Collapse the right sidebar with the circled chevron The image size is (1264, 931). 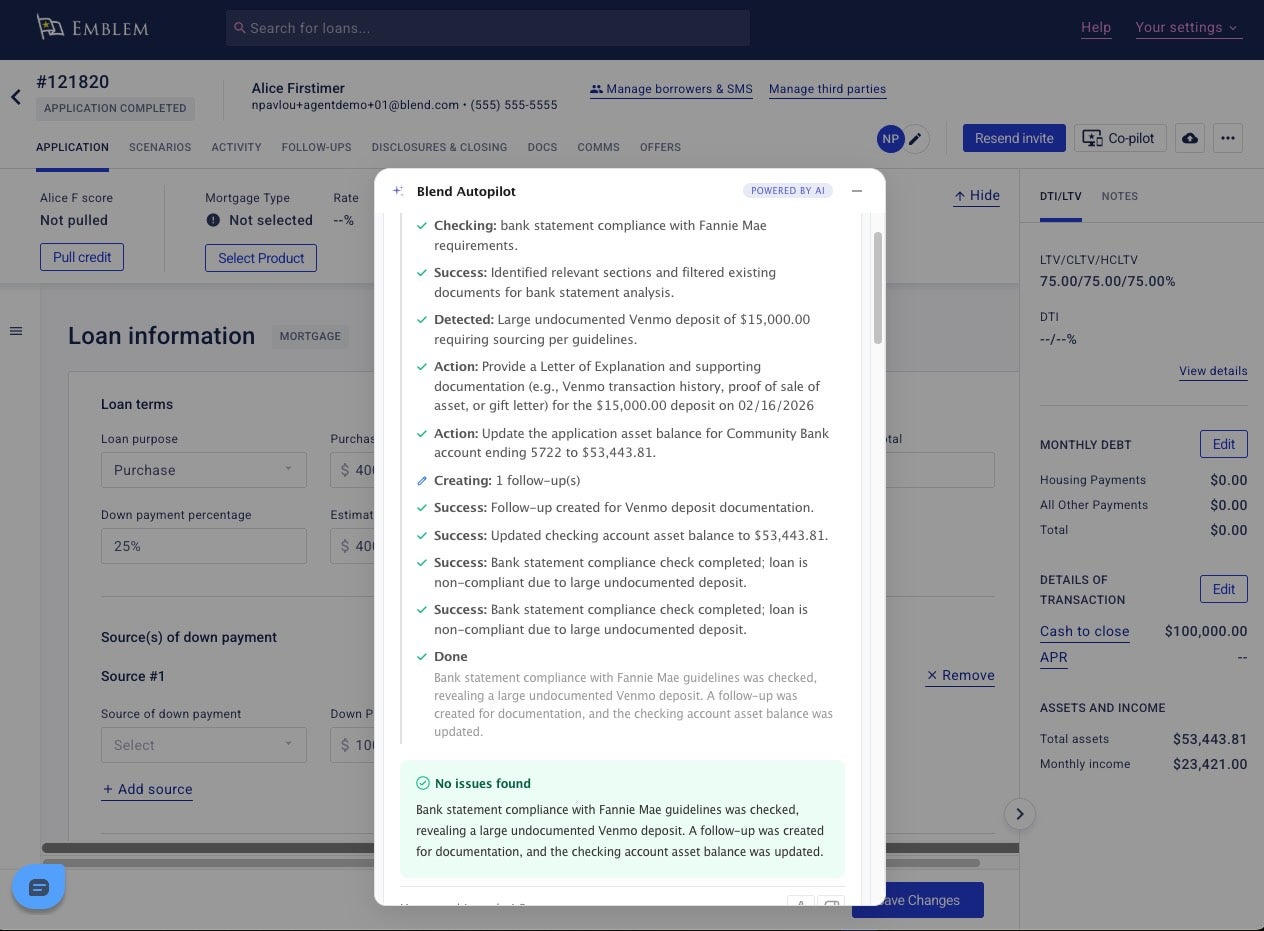point(1019,814)
